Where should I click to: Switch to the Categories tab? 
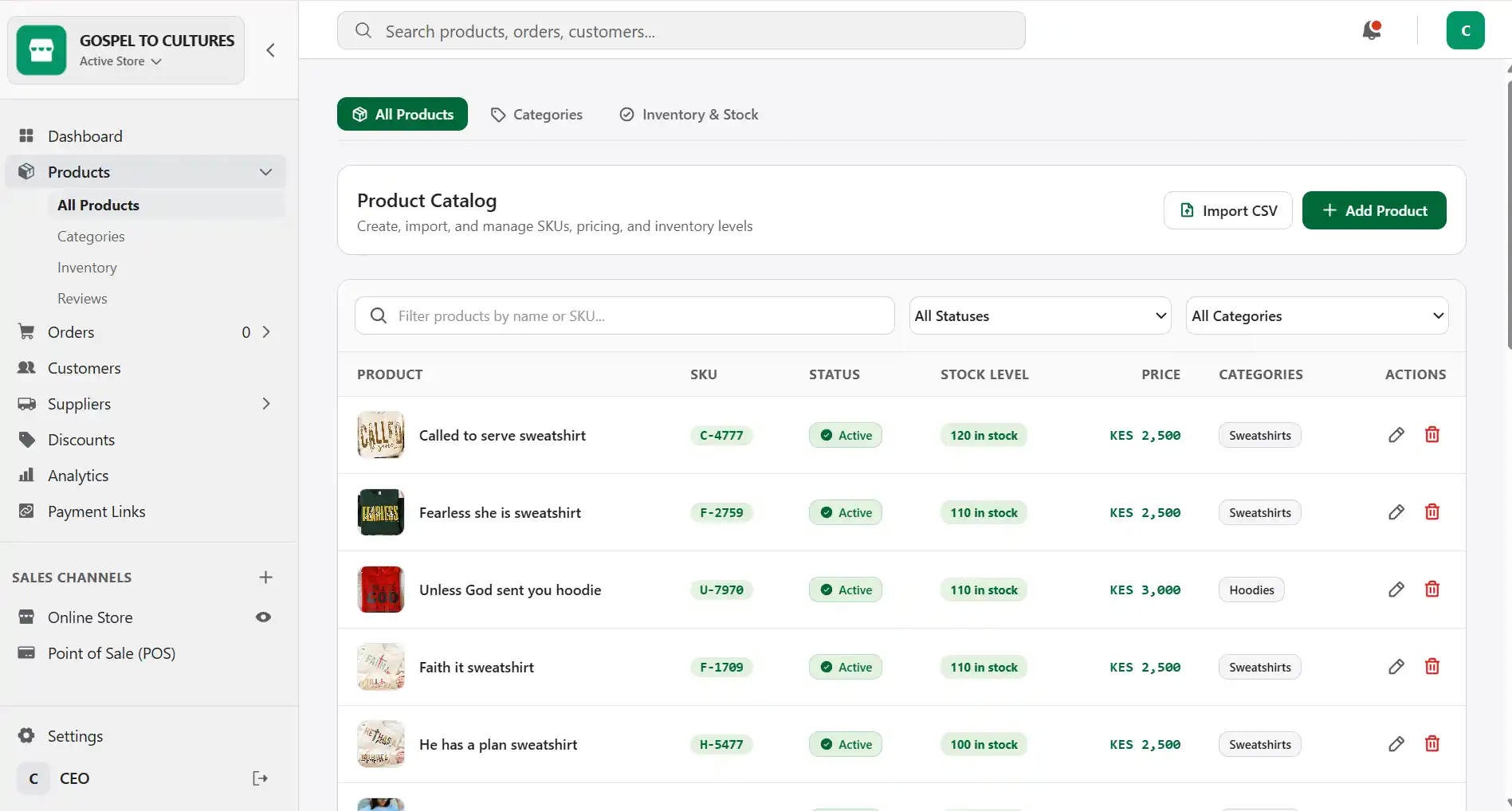click(536, 114)
